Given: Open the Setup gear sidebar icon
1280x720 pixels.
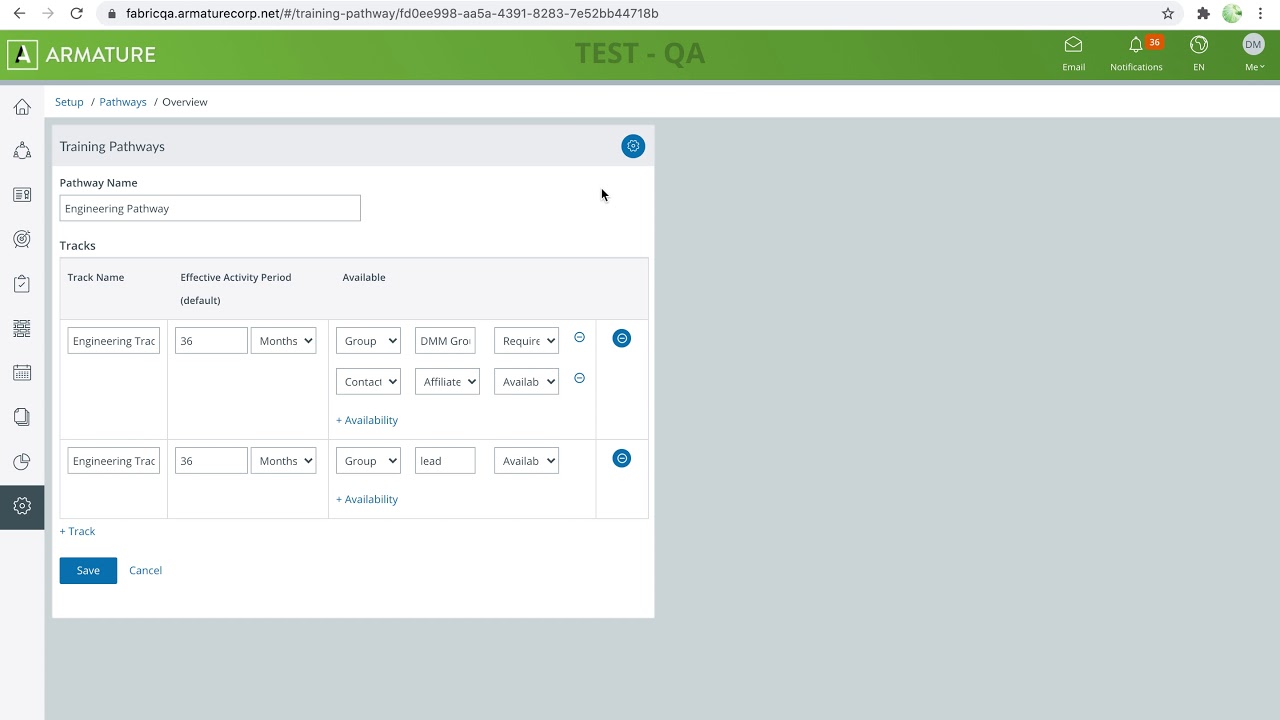Looking at the screenshot, I should [22, 506].
